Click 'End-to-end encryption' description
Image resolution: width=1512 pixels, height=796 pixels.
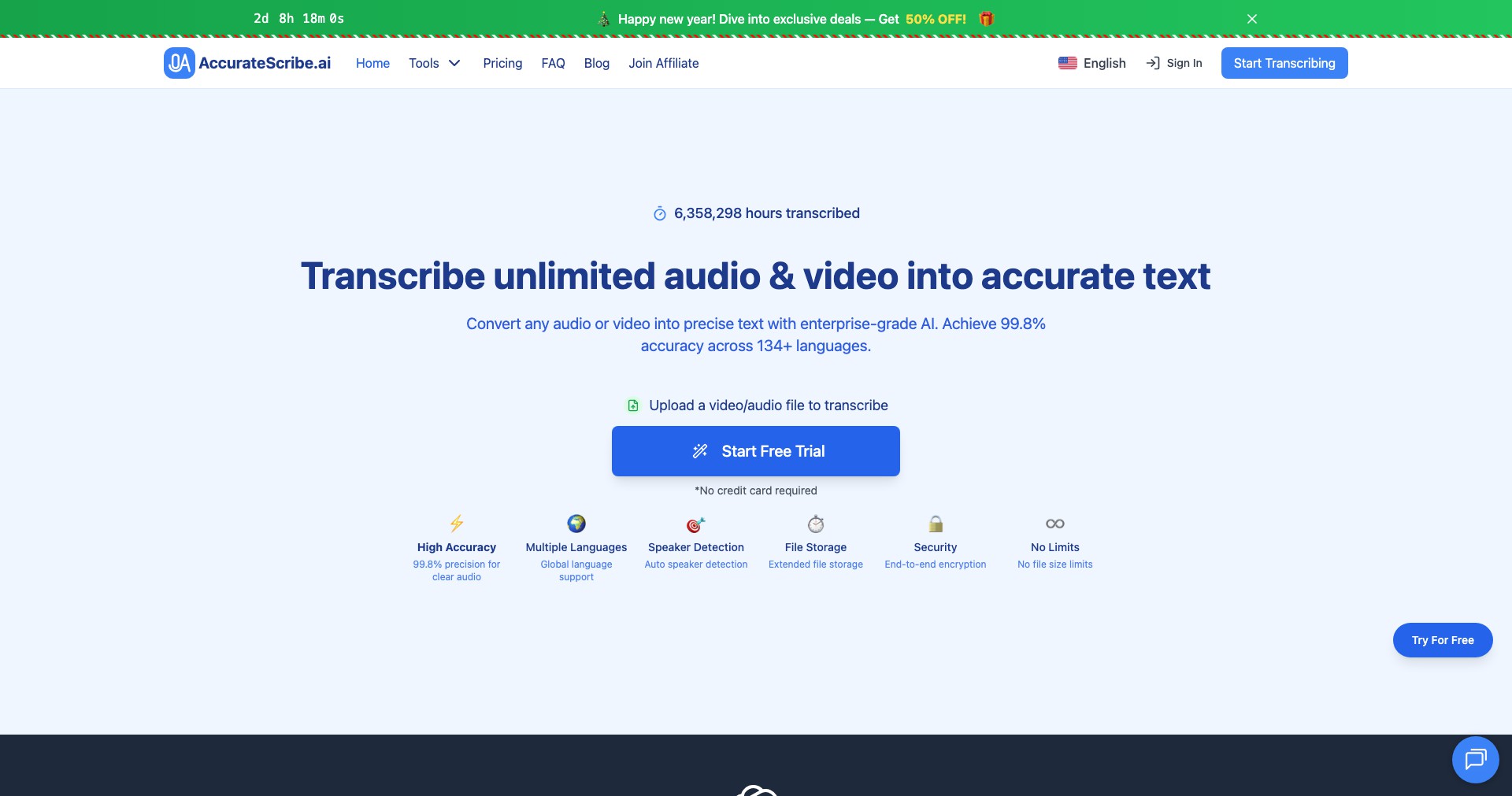pyautogui.click(x=936, y=565)
